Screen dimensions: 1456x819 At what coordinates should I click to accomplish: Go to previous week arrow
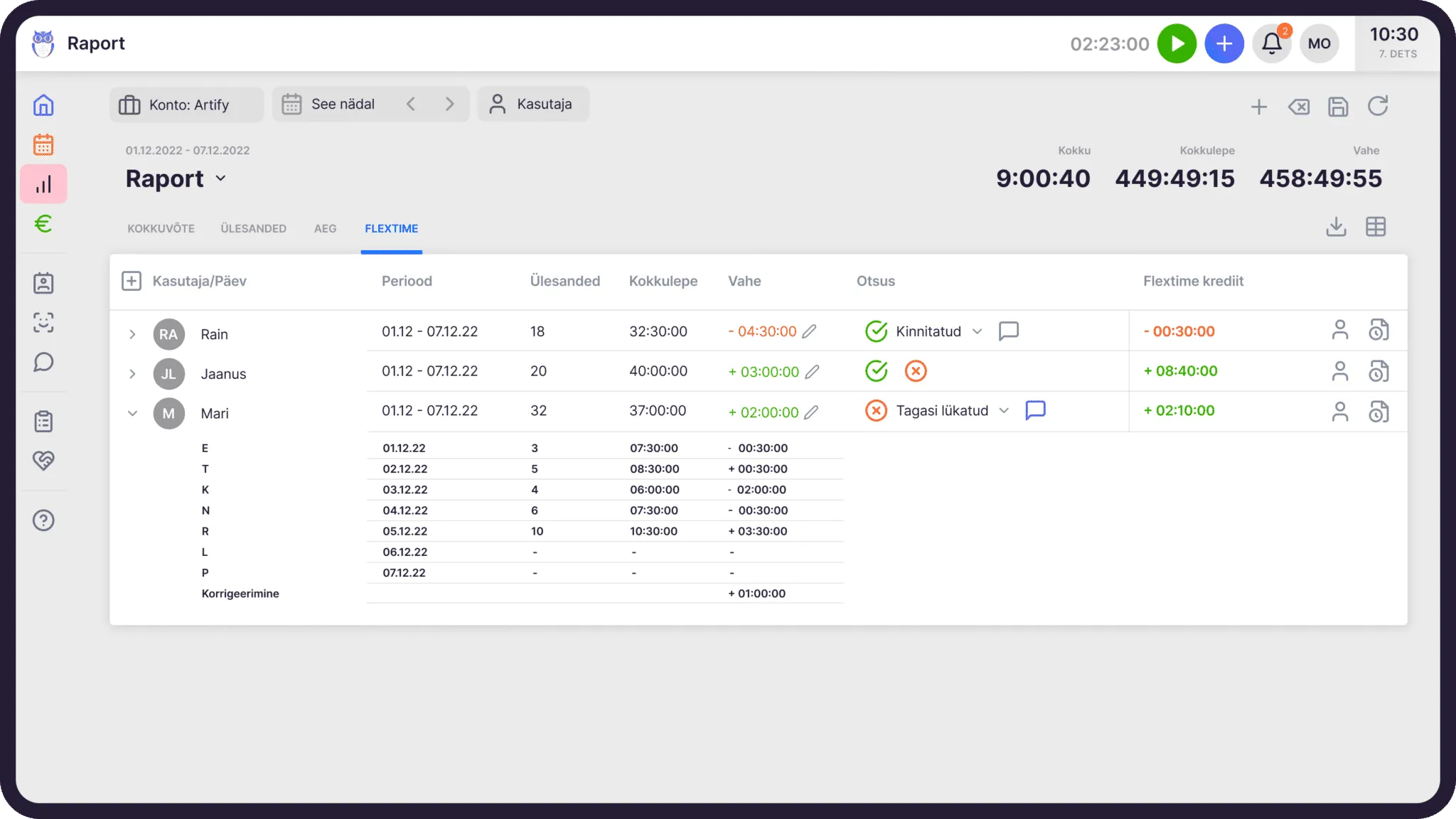pos(411,105)
